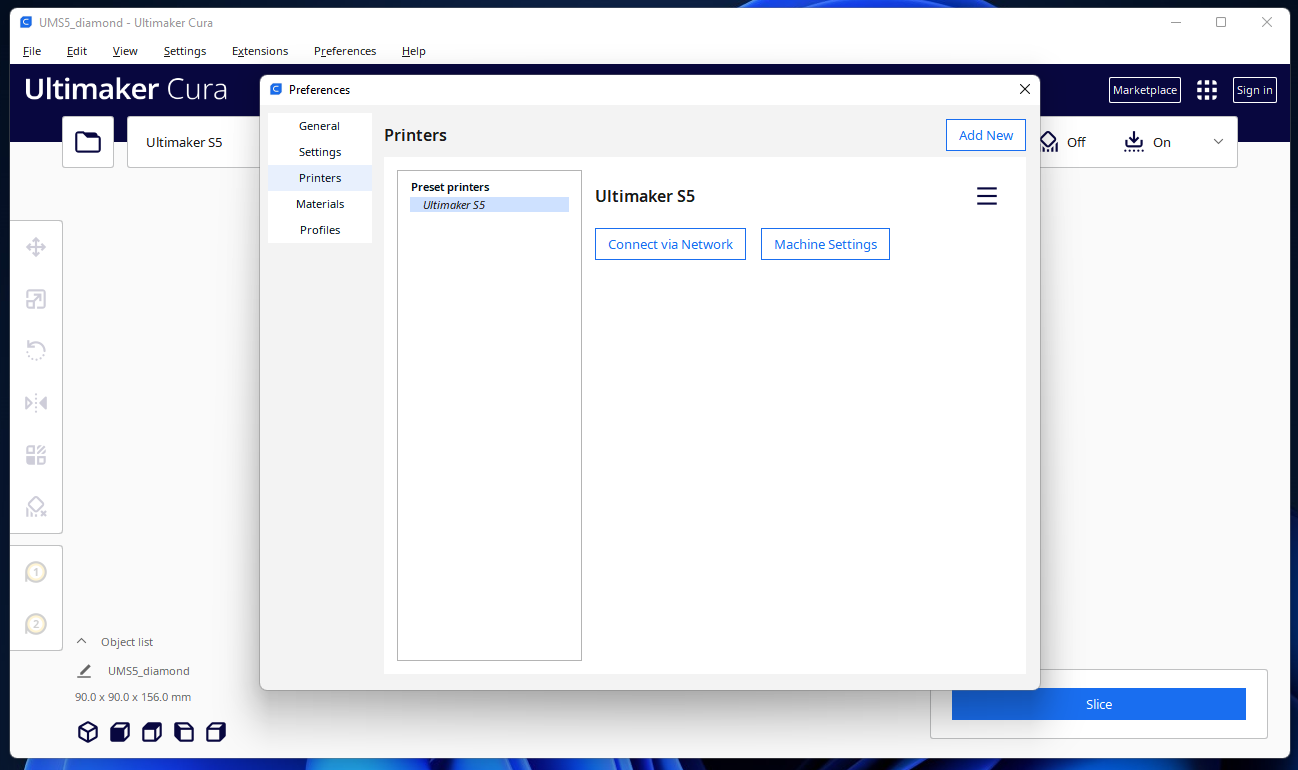This screenshot has height=770, width=1298.
Task: Open the File menu
Action: (x=32, y=51)
